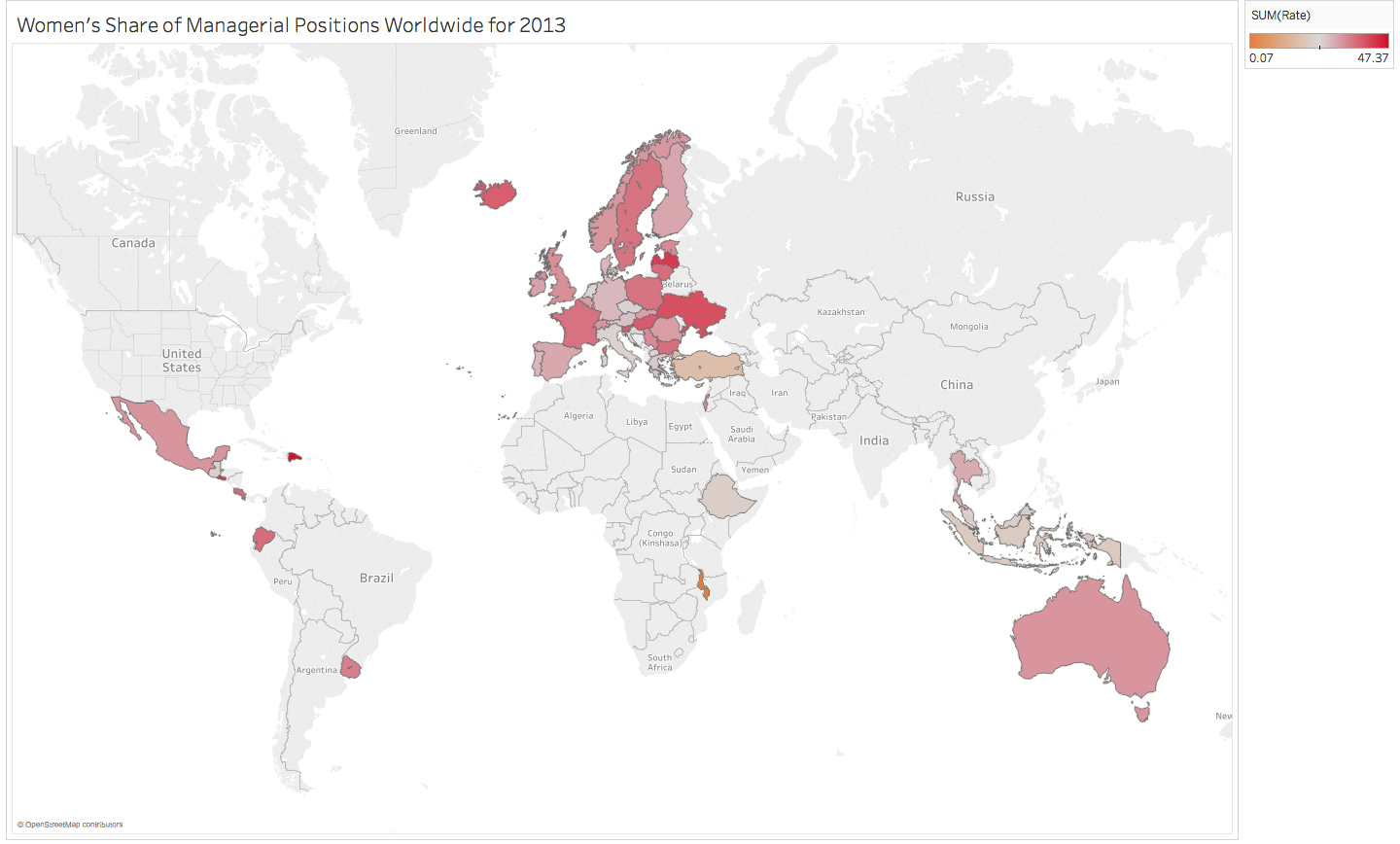Click the Spain region
This screenshot has width=1400, height=844.
552,360
